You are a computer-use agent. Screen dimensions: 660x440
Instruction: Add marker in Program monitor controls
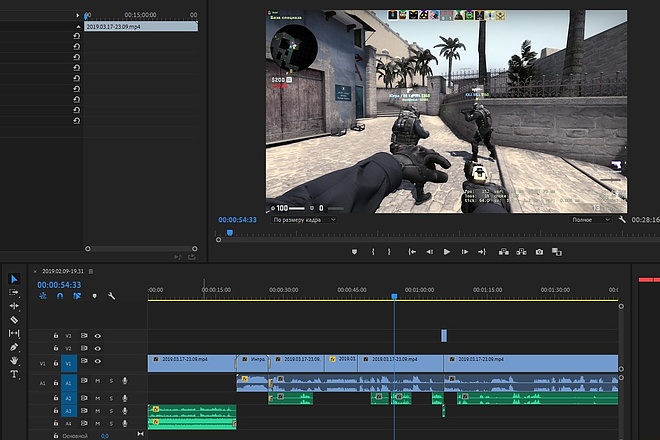(x=354, y=252)
